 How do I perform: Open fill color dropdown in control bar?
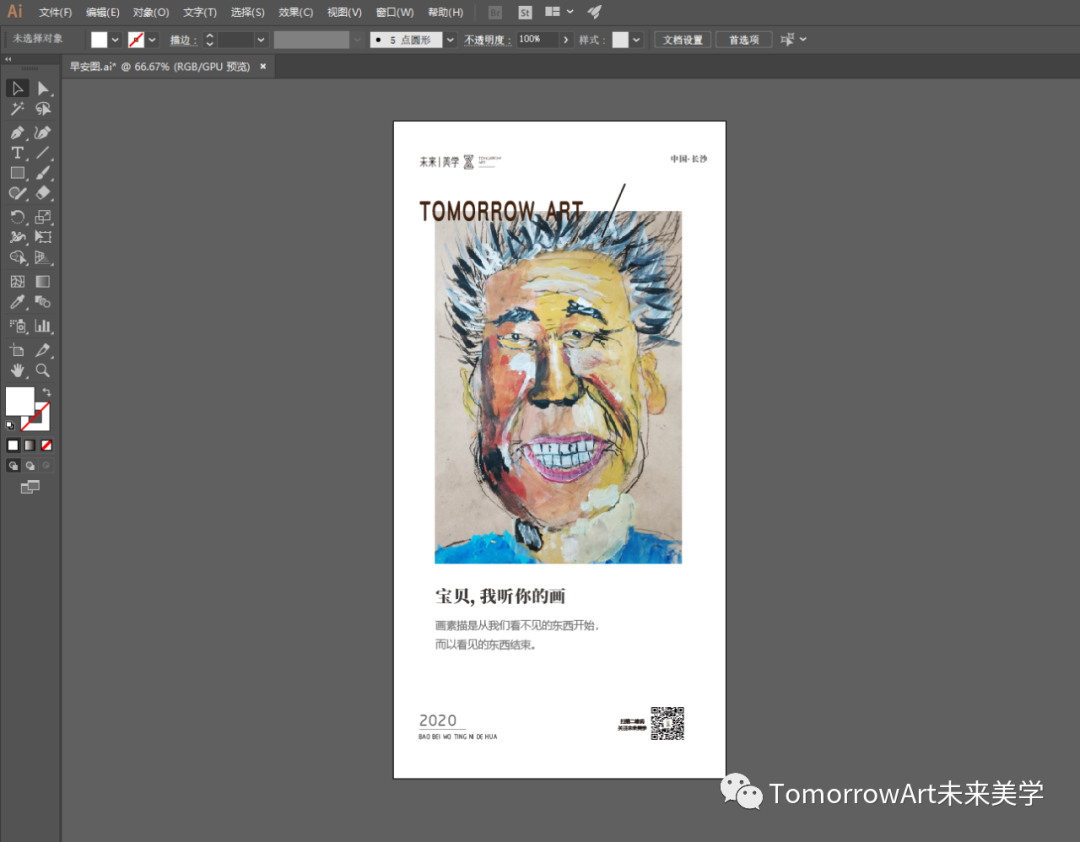115,40
